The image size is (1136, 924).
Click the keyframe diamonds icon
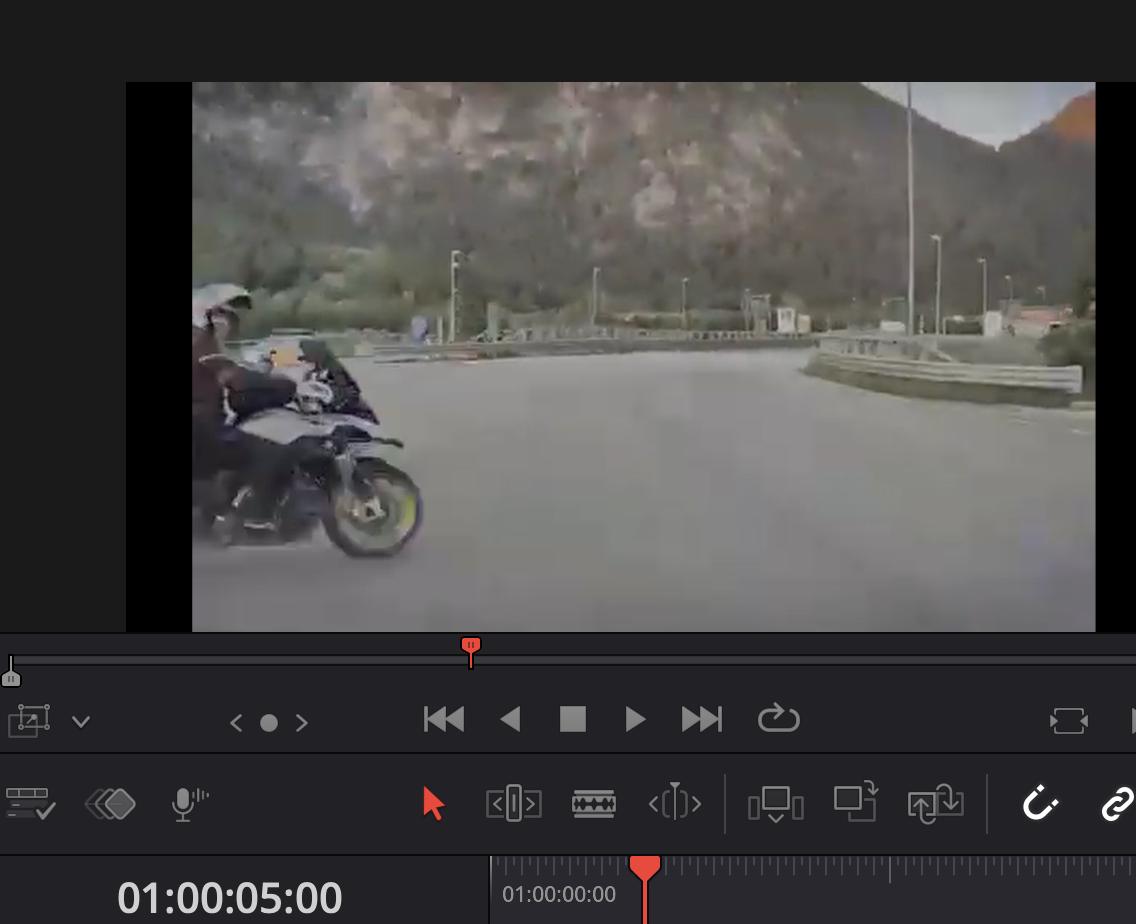pos(110,804)
